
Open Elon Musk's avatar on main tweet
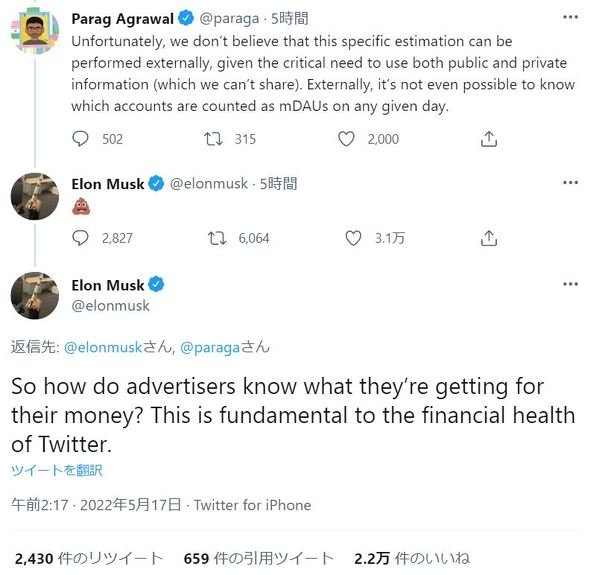(35, 295)
